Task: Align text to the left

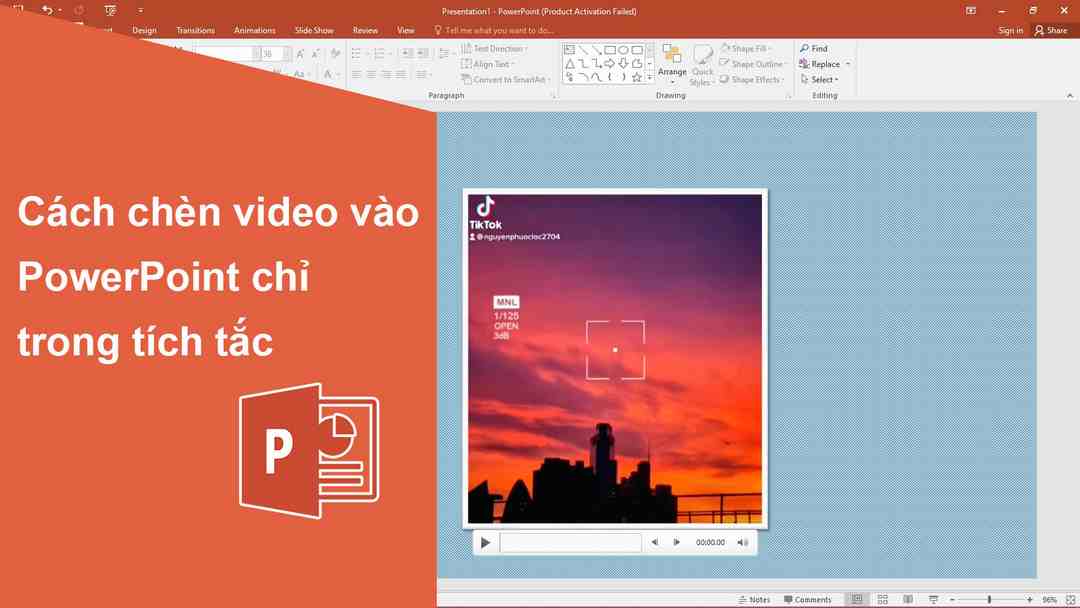Action: click(356, 74)
